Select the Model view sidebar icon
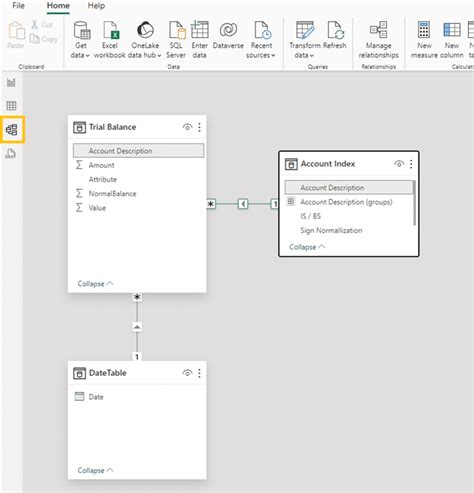 point(12,130)
